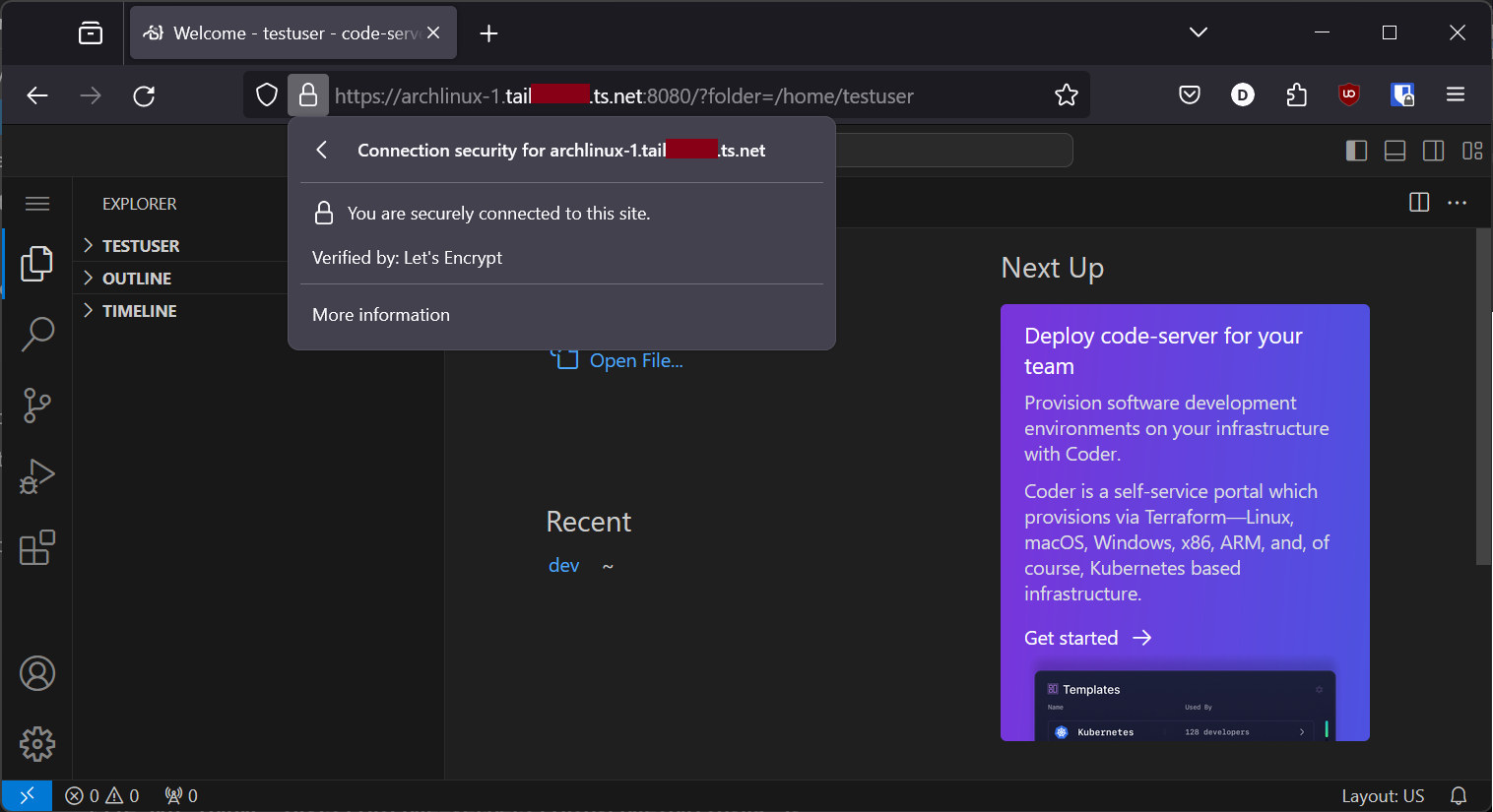List all tabs dropdown arrow

pos(1199,32)
